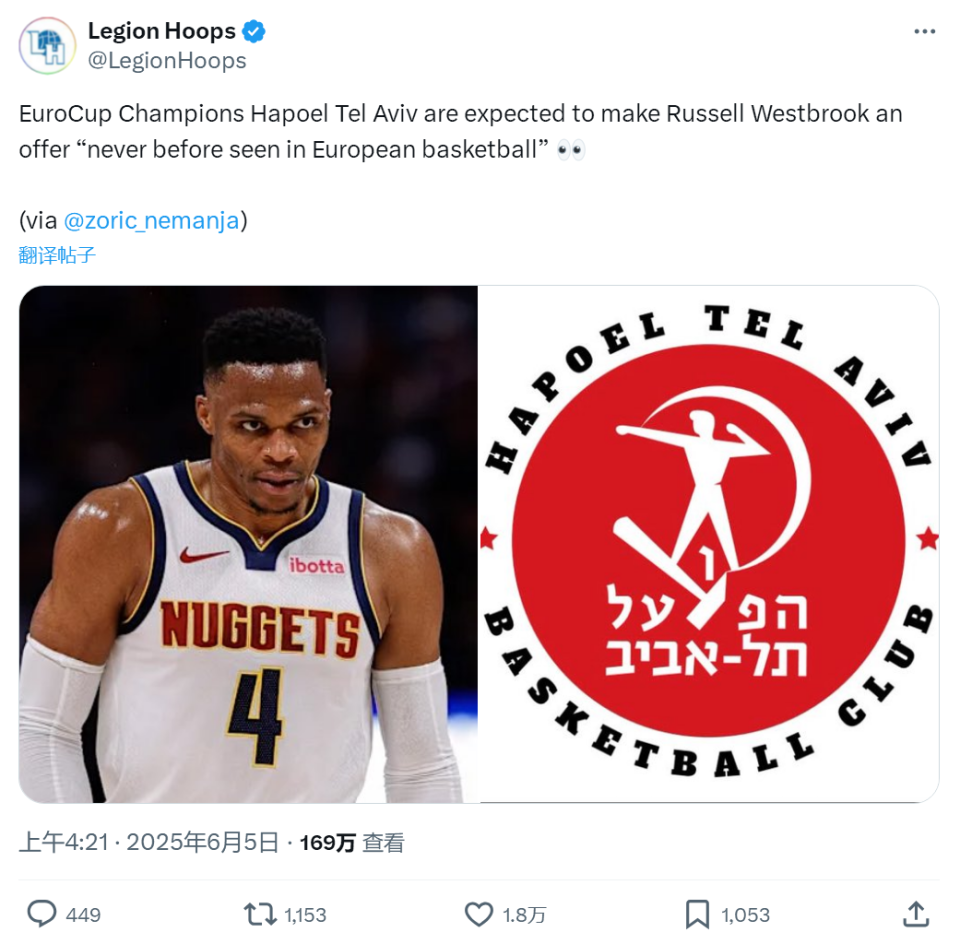The width and height of the screenshot is (960, 944).
Task: Click the blue verified badge
Action: [x=253, y=31]
